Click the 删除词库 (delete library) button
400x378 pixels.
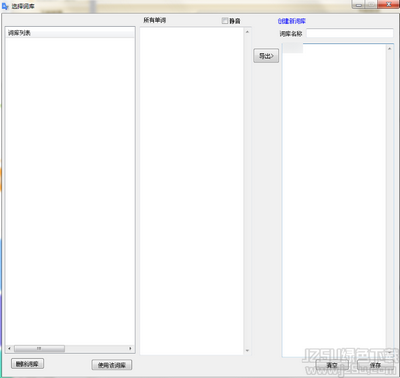(x=27, y=364)
